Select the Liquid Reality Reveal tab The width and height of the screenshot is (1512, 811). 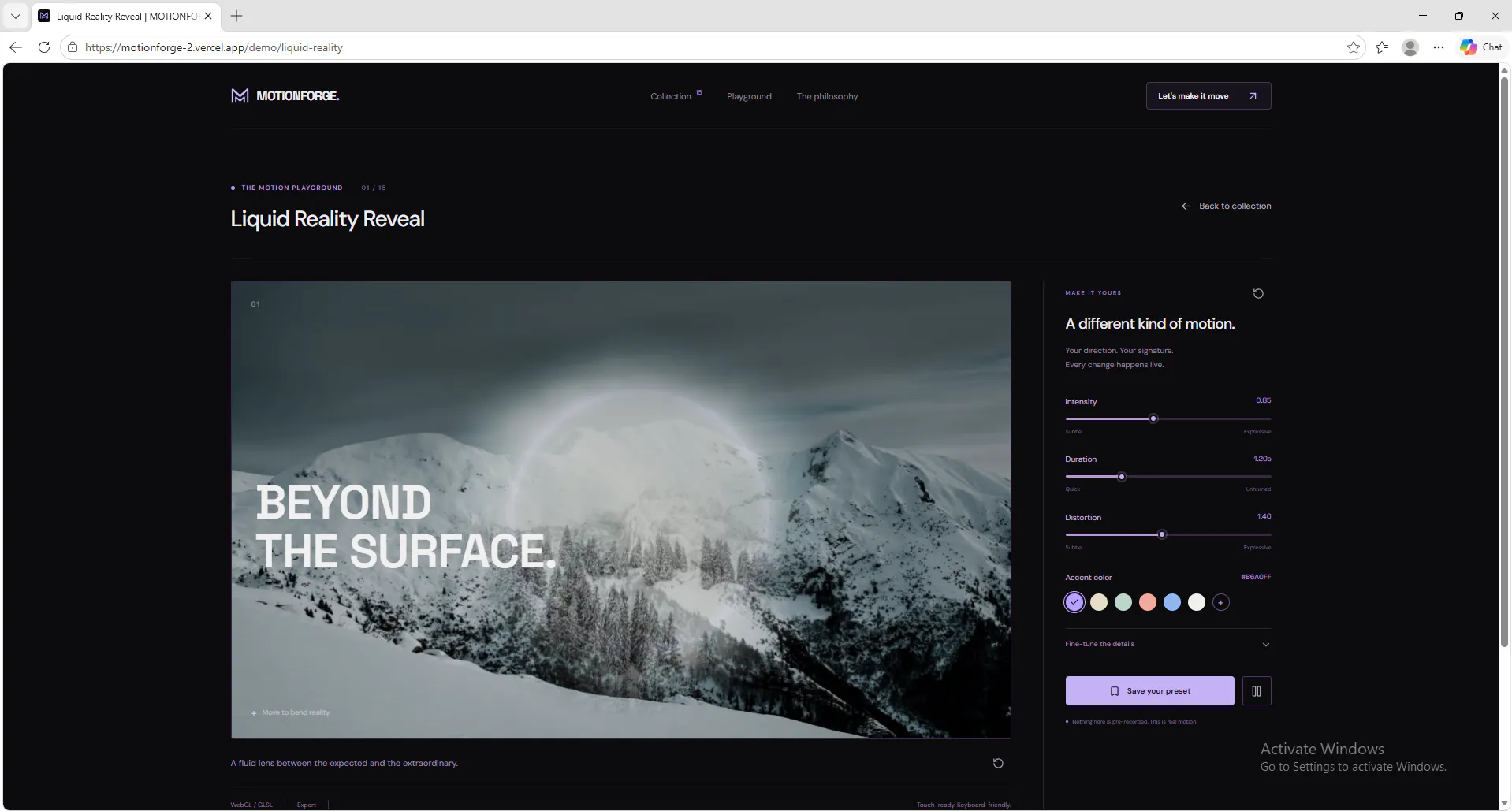[127, 16]
